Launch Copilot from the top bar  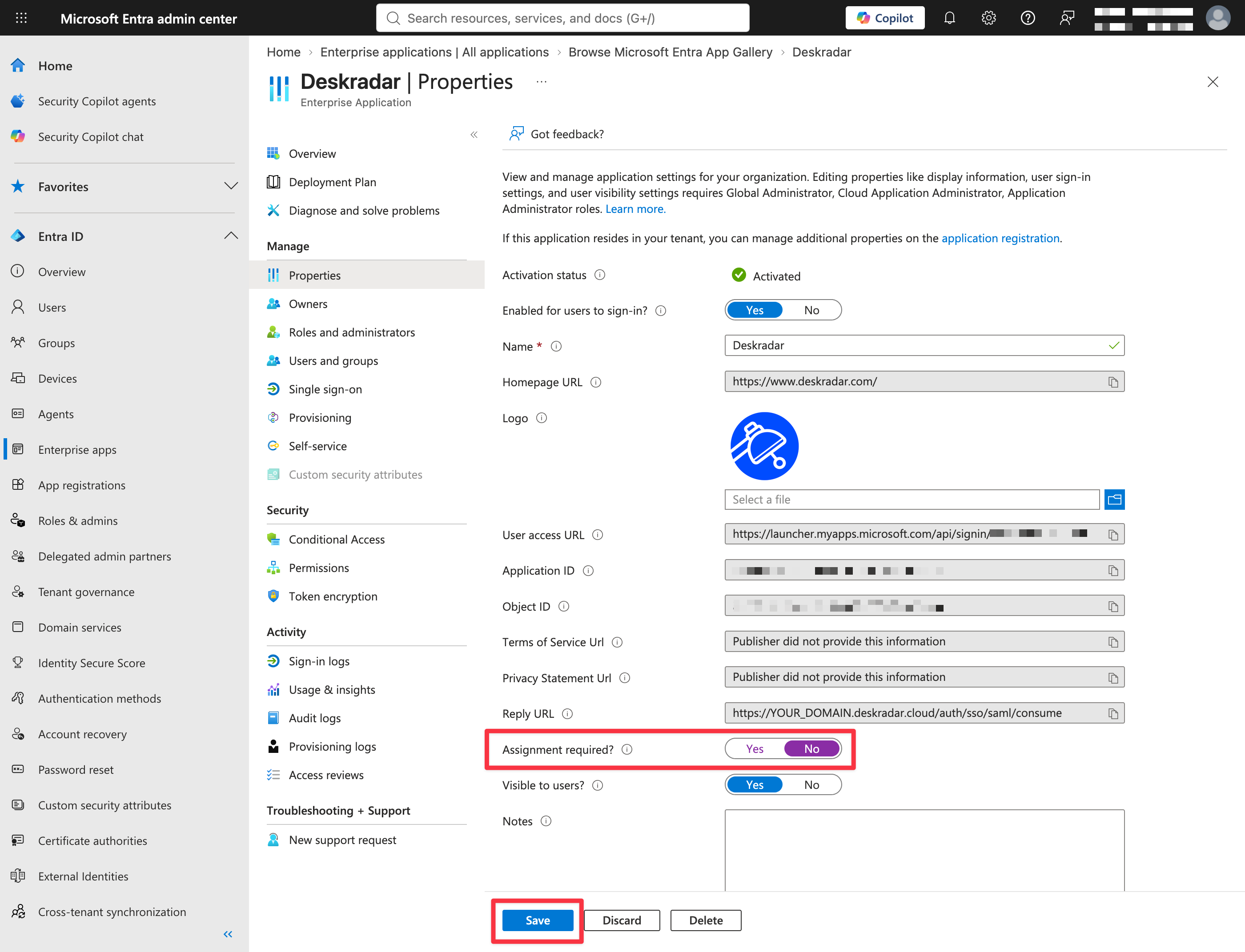(x=884, y=18)
